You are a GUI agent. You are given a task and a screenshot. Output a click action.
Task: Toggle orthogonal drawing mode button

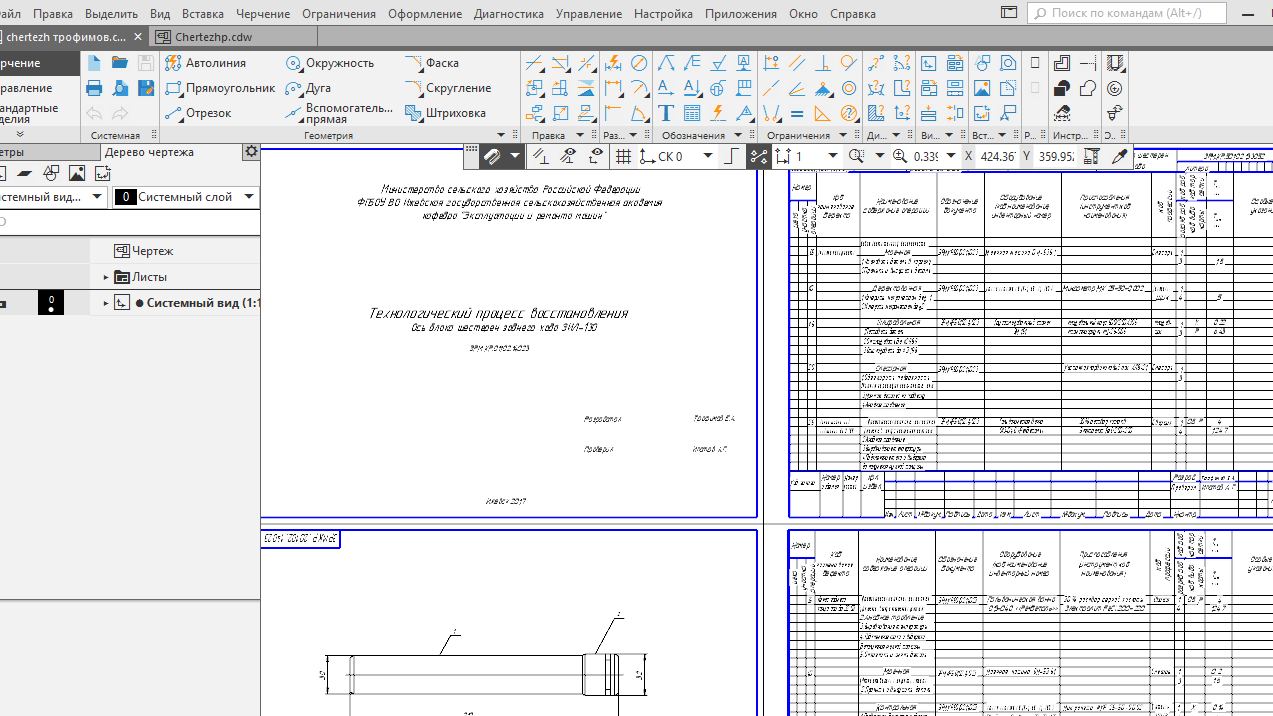(x=731, y=156)
